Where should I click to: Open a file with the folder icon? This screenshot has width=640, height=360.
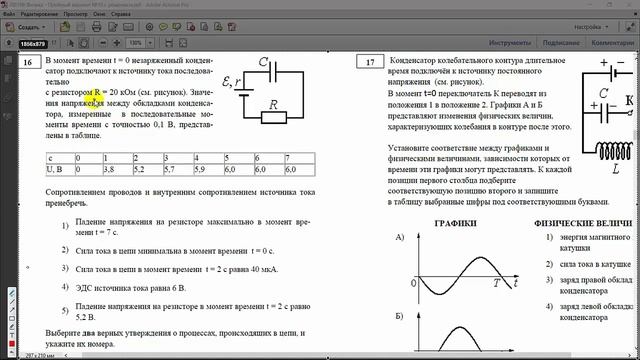pyautogui.click(x=65, y=27)
